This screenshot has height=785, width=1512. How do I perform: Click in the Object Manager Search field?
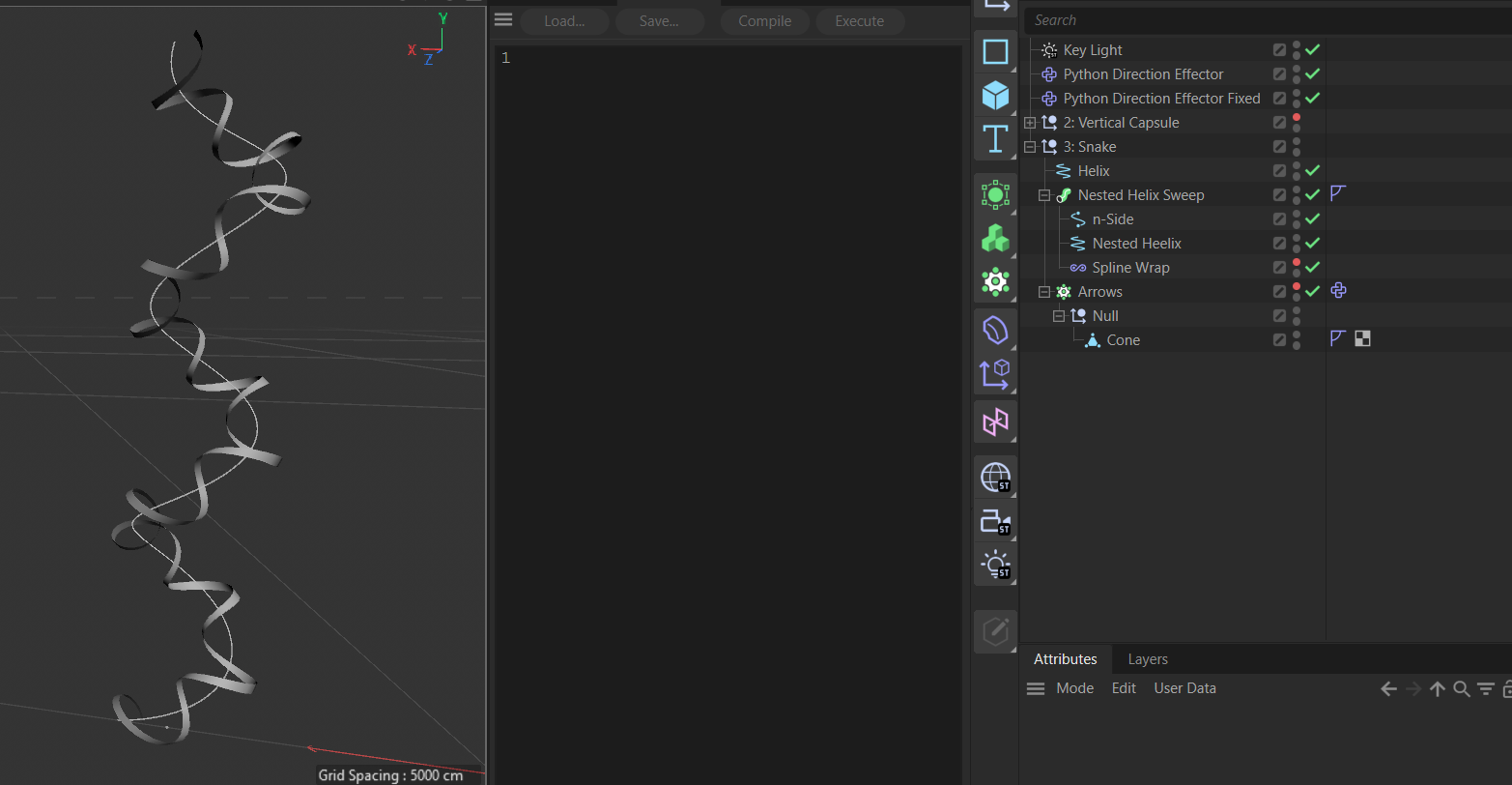(1266, 20)
